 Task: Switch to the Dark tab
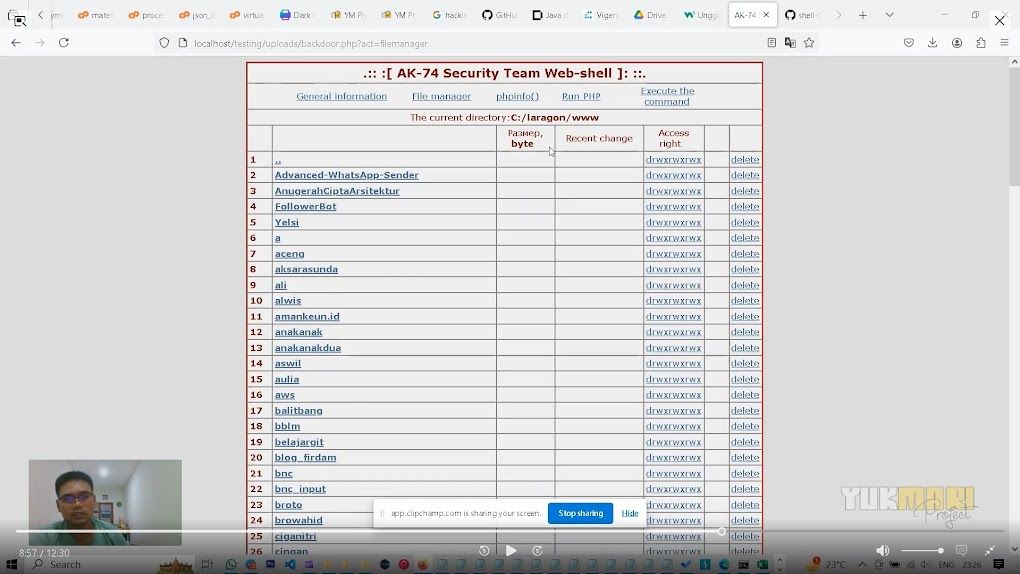(x=296, y=15)
